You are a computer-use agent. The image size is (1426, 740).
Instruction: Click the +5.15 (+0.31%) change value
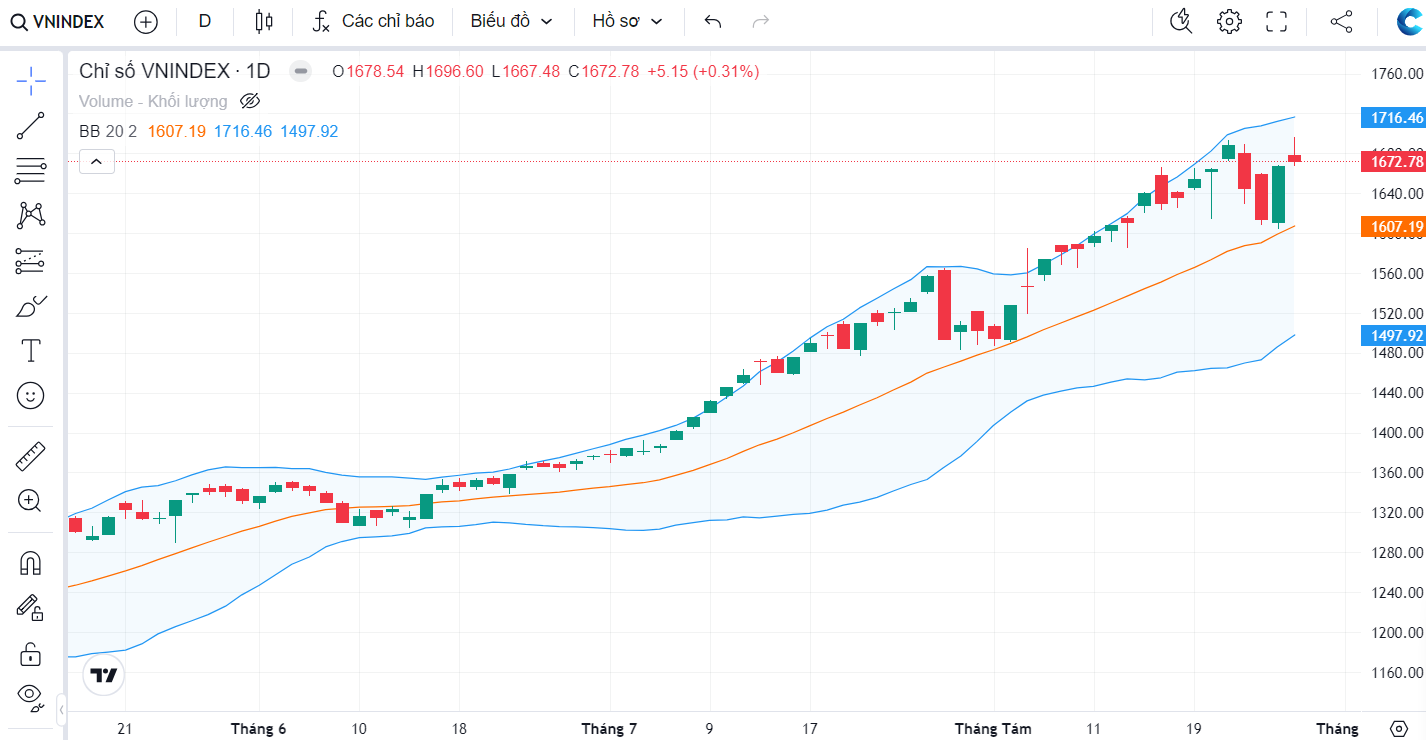point(703,71)
